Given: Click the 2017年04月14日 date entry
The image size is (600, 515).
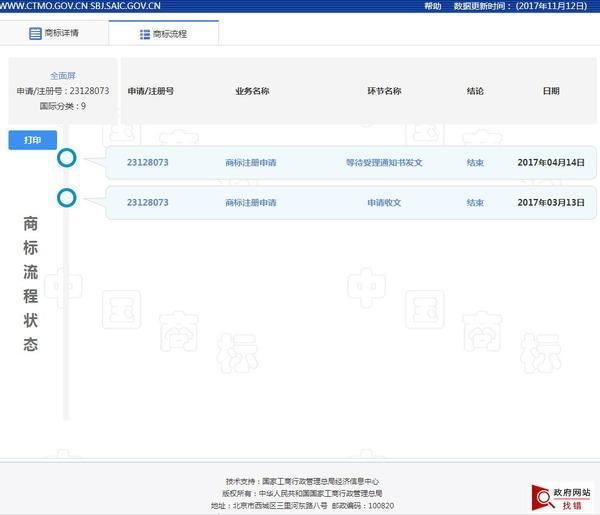Looking at the screenshot, I should click(549, 162).
